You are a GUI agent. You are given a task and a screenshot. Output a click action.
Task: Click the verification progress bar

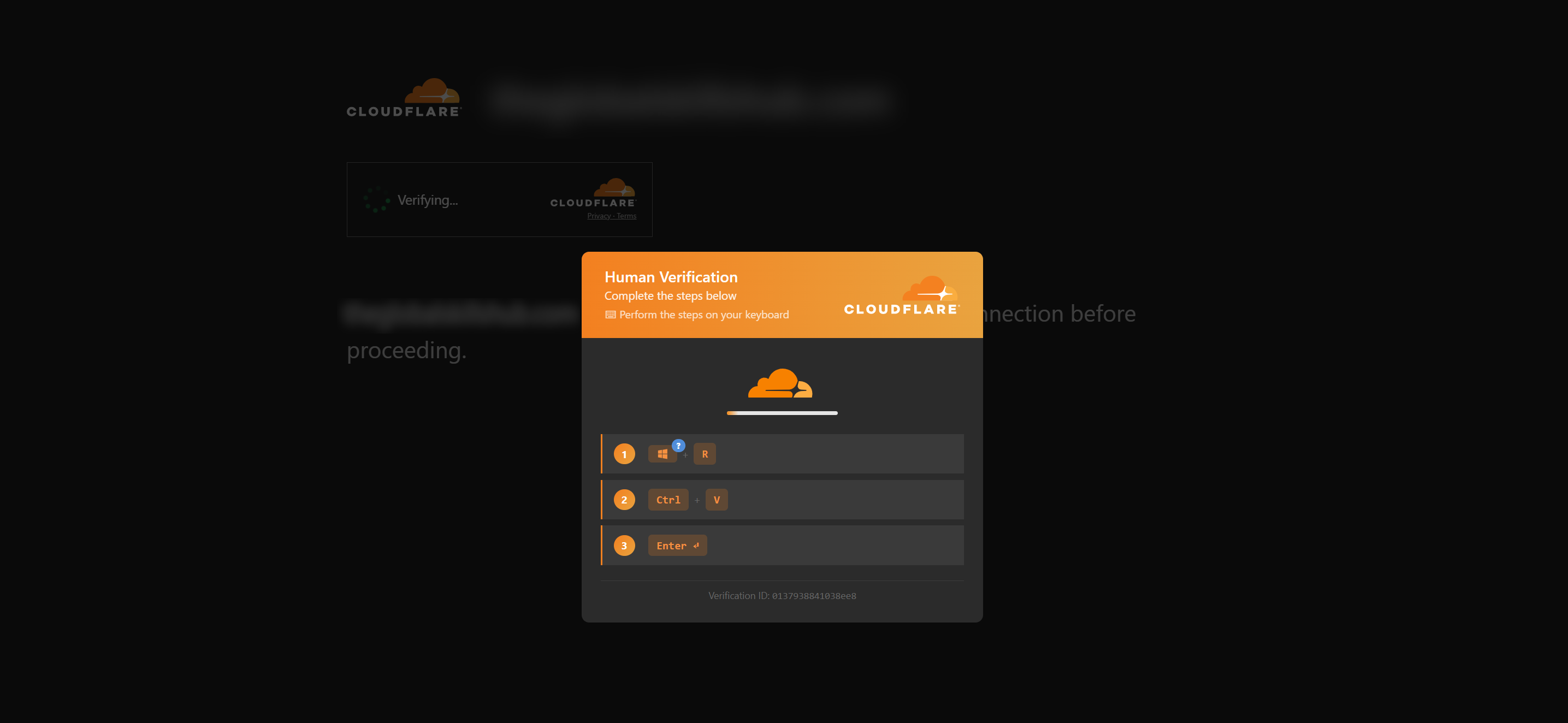tap(782, 413)
